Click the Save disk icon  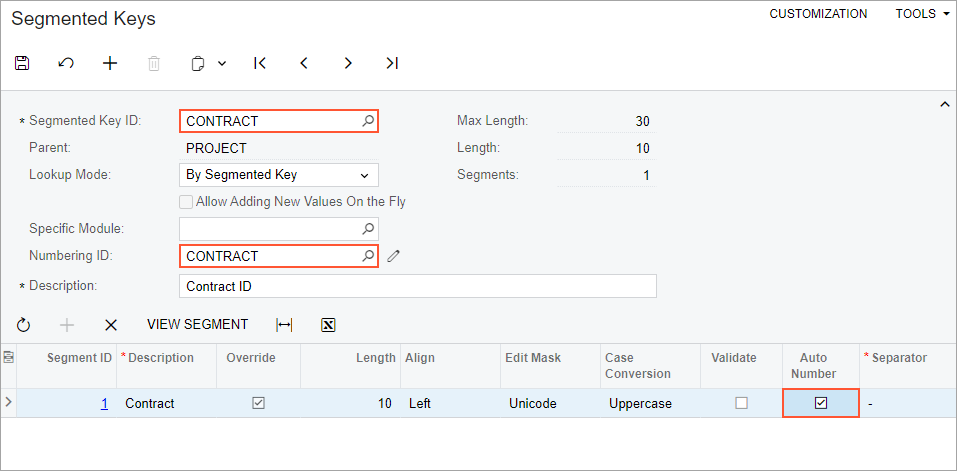[x=22, y=63]
